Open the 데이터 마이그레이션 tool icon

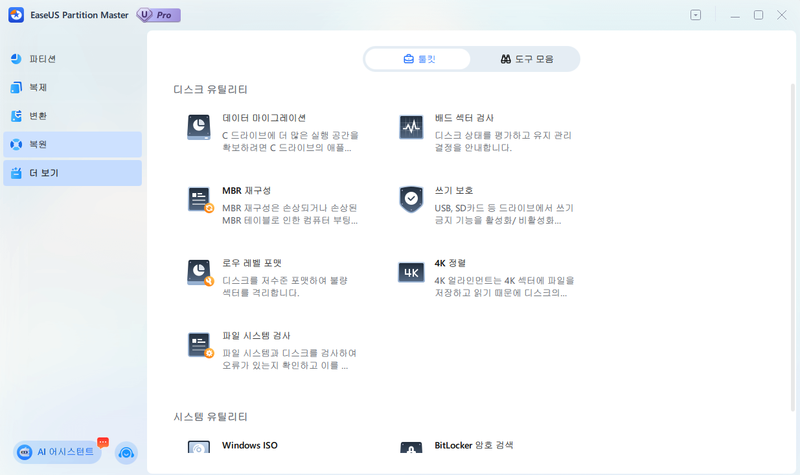point(200,127)
